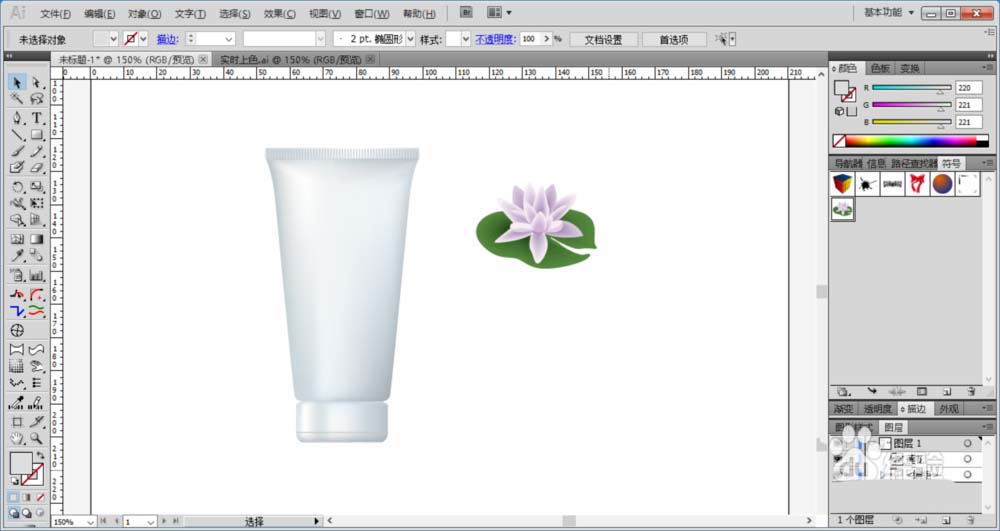Image resolution: width=1000 pixels, height=531 pixels.
Task: Select the red ribbon symbol thumbnail
Action: 917,184
